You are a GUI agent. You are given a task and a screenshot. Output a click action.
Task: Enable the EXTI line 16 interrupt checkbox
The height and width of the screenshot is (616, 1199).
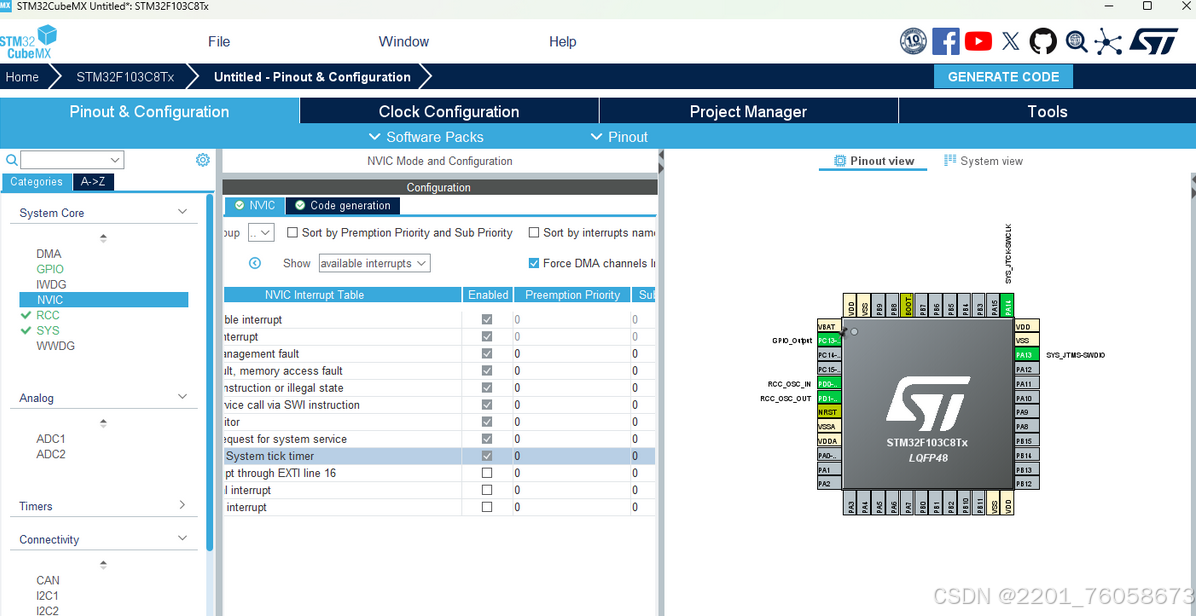tap(487, 473)
